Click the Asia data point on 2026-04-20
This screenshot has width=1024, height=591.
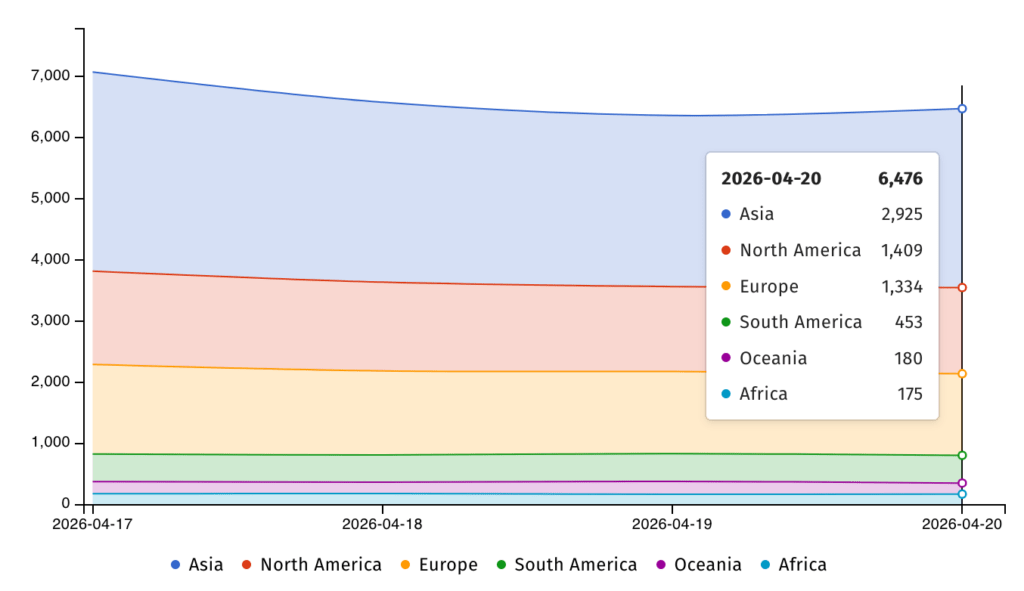[x=962, y=108]
